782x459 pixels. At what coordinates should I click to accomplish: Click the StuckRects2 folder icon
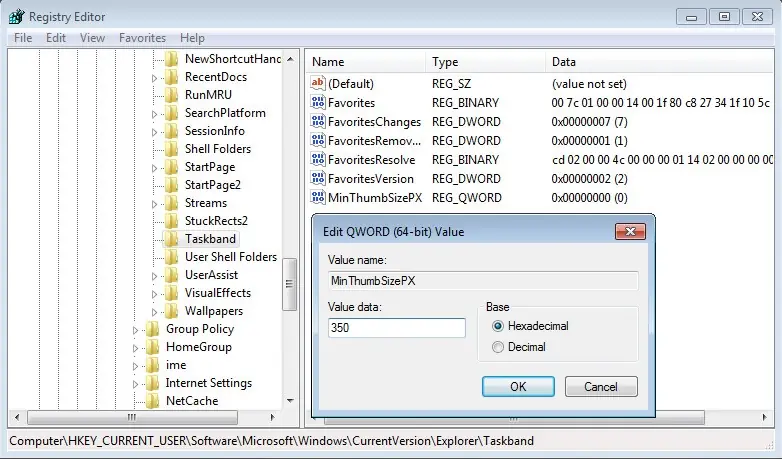(x=172, y=221)
